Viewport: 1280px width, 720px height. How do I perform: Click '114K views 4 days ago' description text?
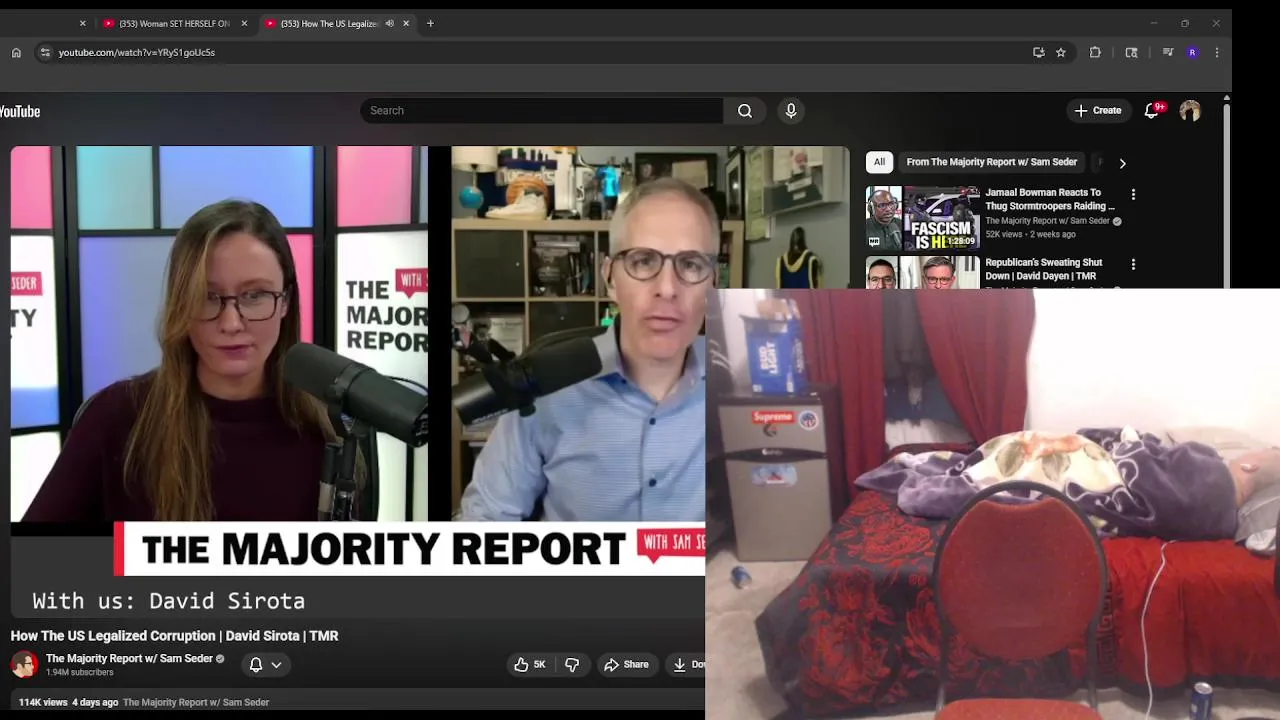68,702
